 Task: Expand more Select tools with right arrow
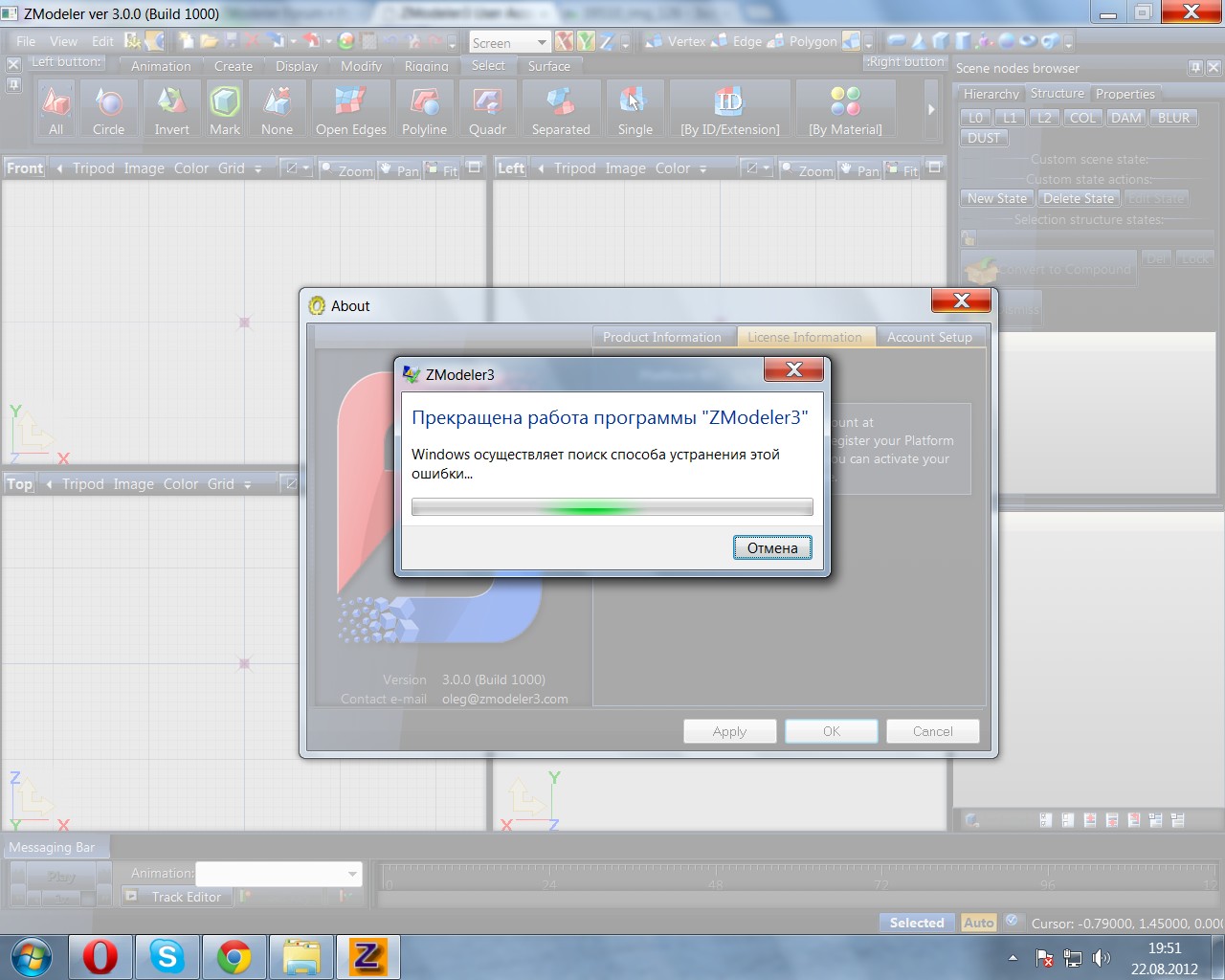(x=930, y=109)
